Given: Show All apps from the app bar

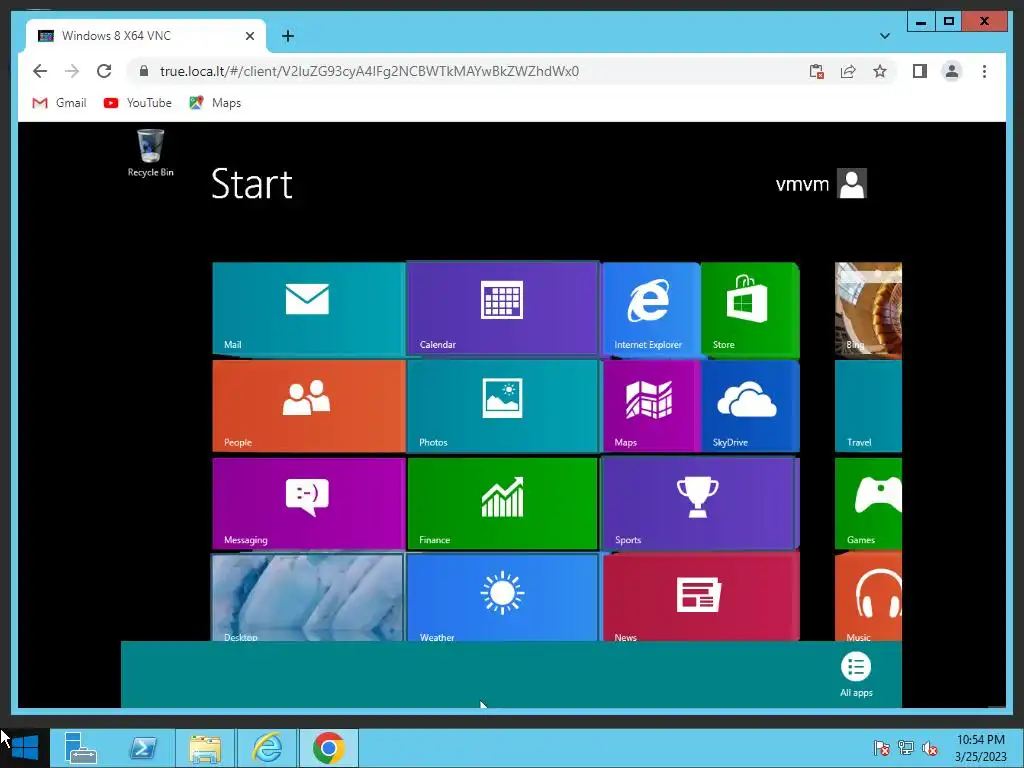Looking at the screenshot, I should pos(856,675).
